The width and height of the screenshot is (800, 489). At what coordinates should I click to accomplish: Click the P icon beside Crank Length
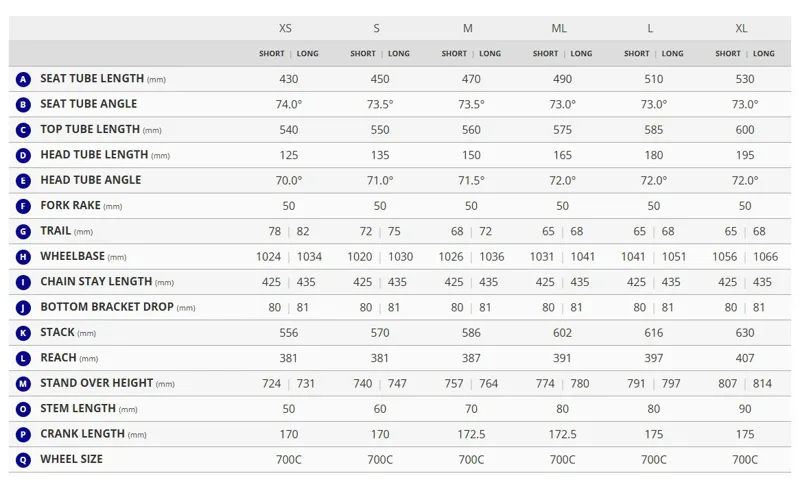[23, 434]
